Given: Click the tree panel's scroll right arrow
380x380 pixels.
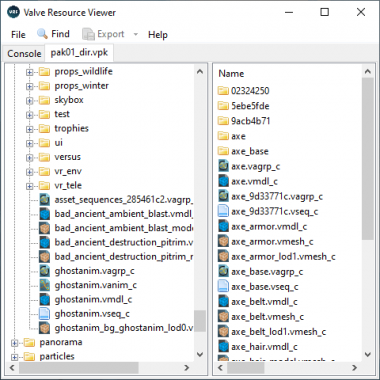Looking at the screenshot, I should coord(187,368).
